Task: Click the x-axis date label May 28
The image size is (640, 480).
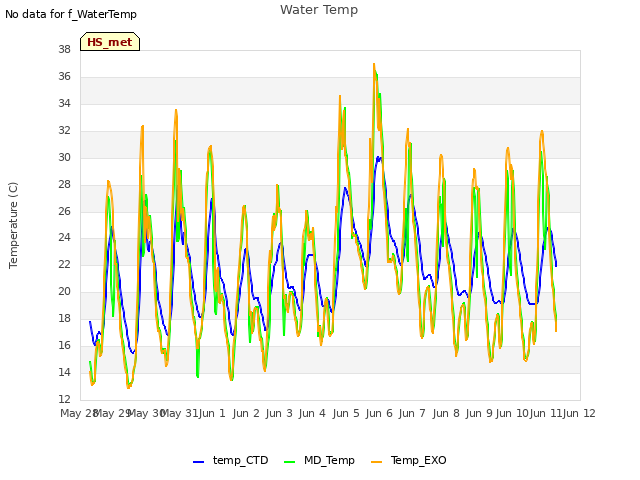Action: coord(79,413)
